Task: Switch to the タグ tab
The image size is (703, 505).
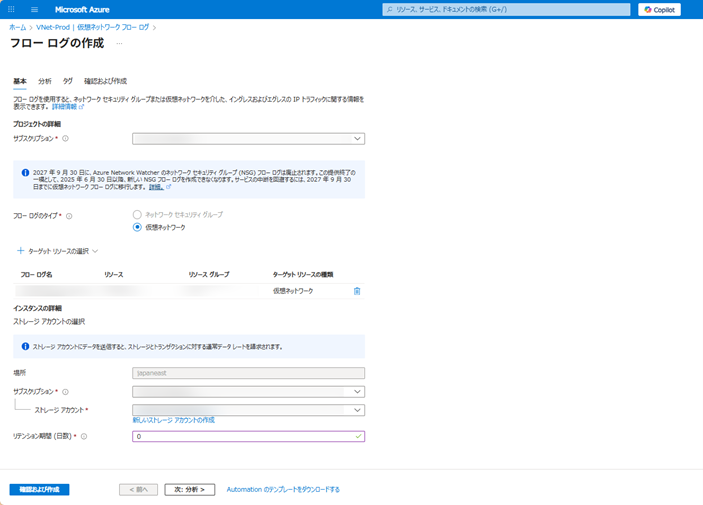Action: click(x=68, y=81)
